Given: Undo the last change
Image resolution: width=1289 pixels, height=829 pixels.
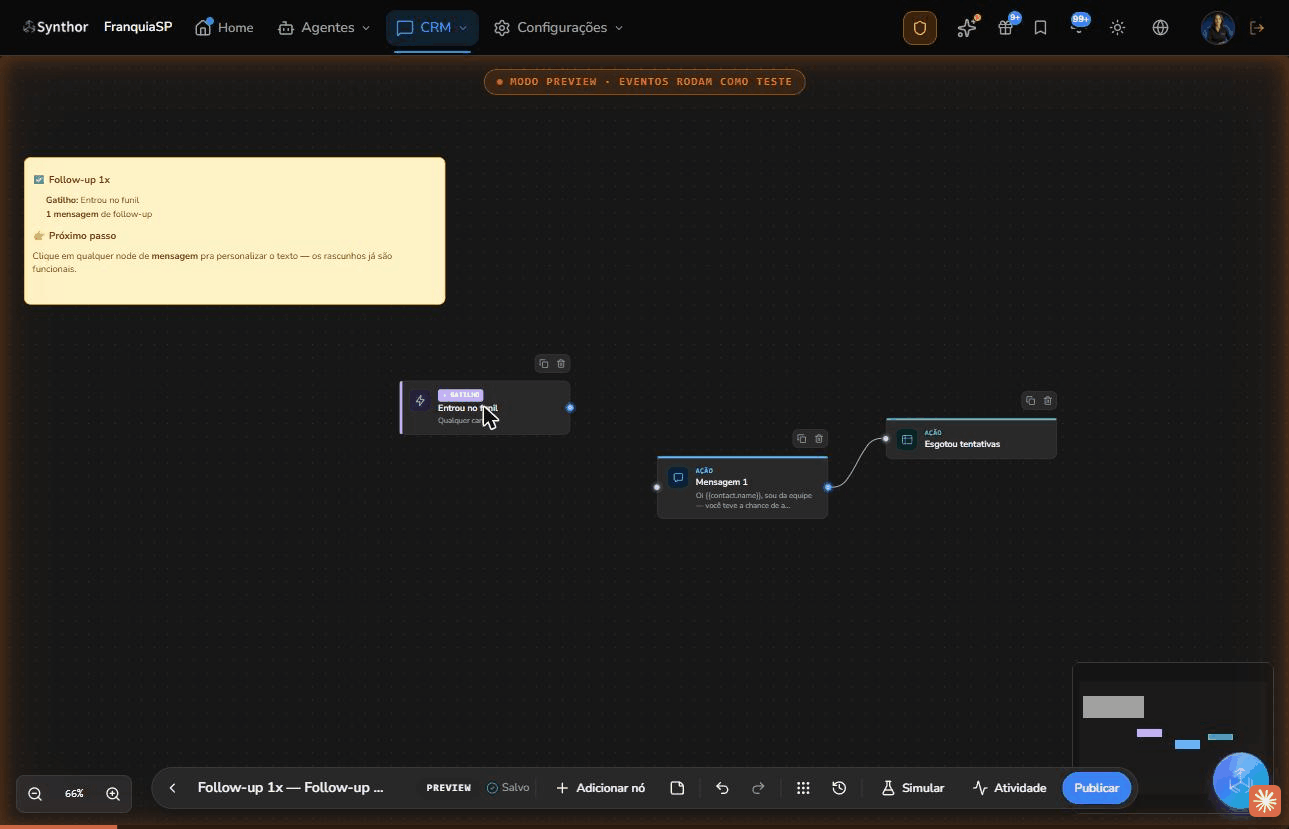Looking at the screenshot, I should [x=722, y=788].
